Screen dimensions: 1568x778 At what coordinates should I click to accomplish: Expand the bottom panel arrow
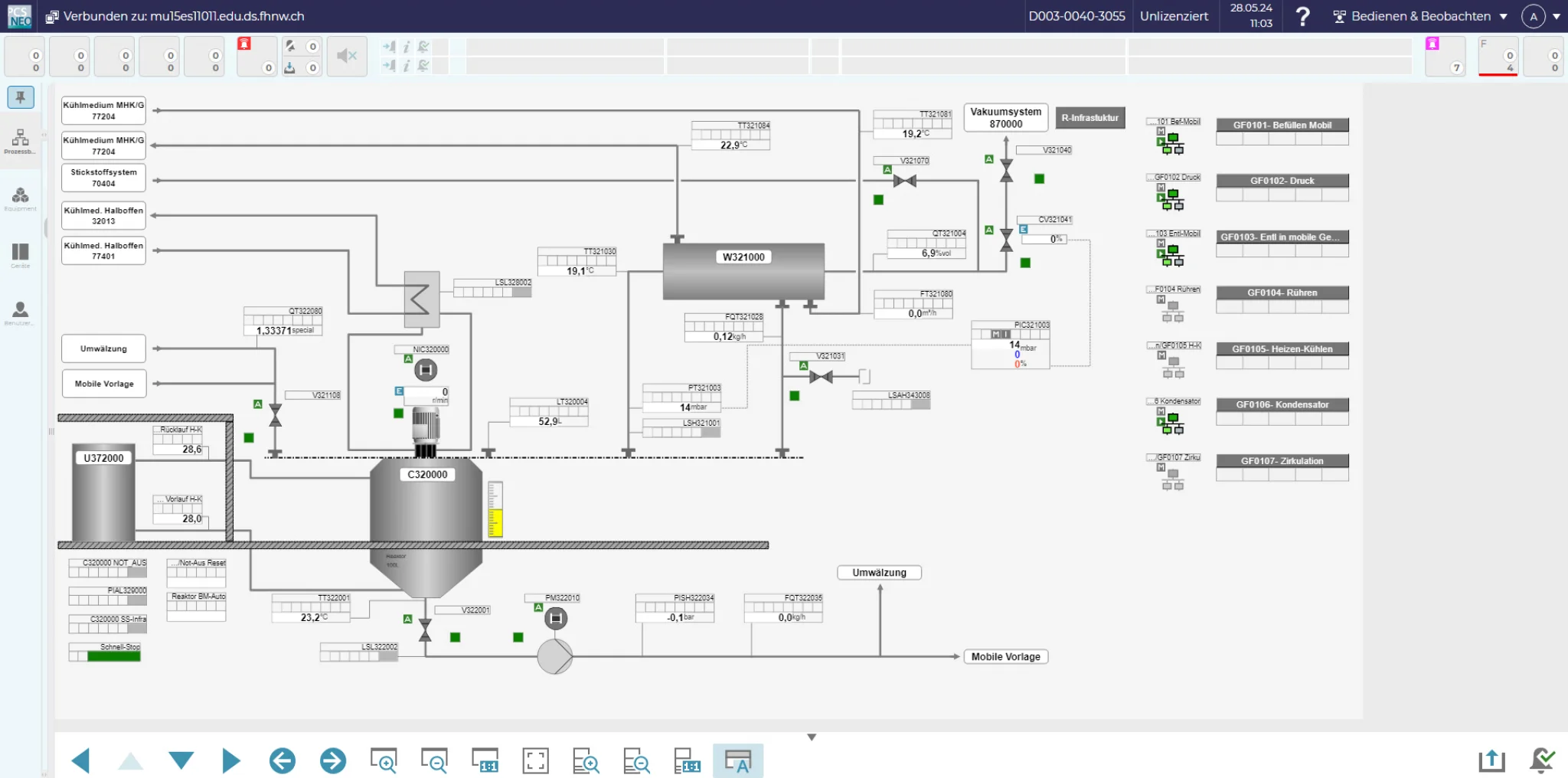(812, 737)
